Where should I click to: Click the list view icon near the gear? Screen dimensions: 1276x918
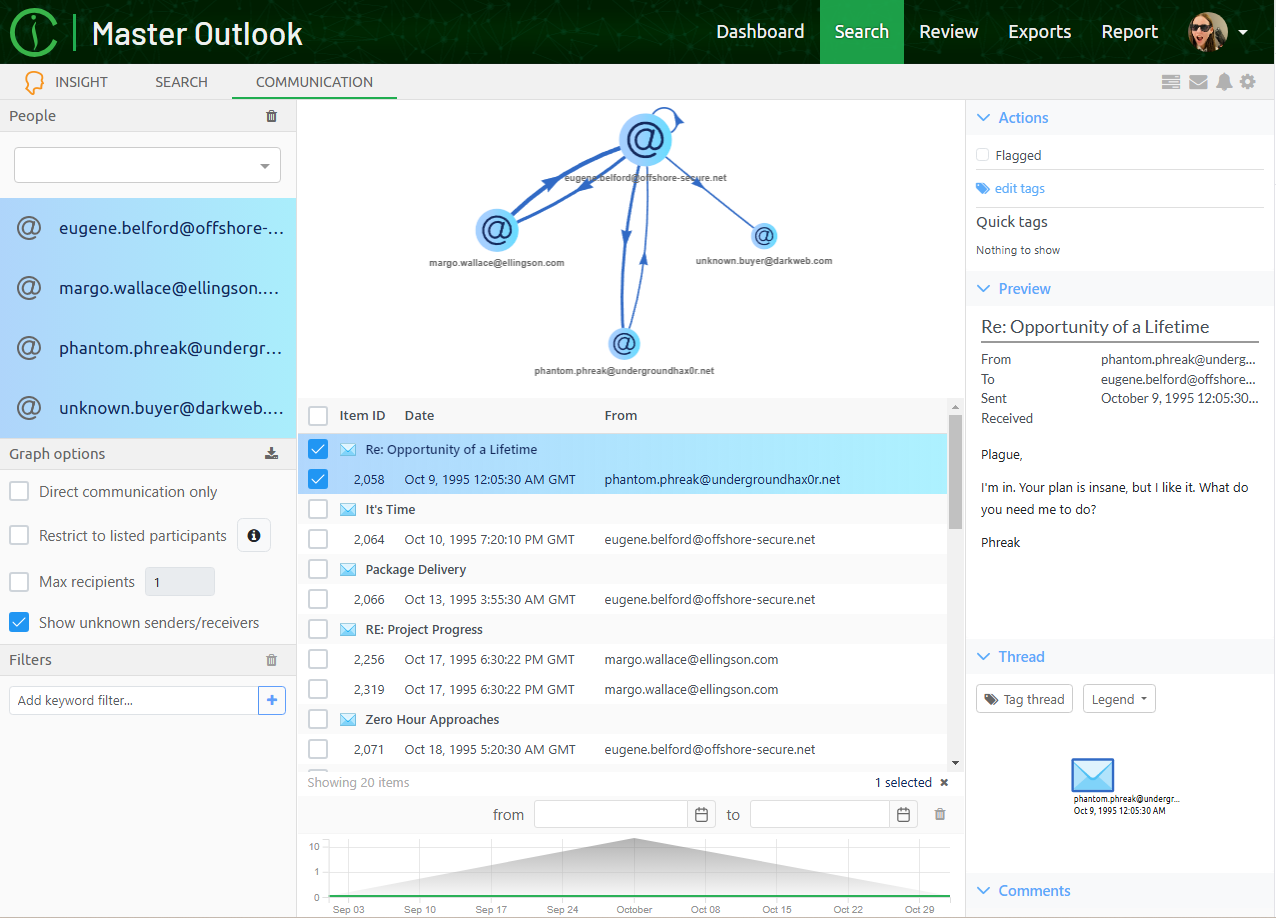pos(1171,81)
